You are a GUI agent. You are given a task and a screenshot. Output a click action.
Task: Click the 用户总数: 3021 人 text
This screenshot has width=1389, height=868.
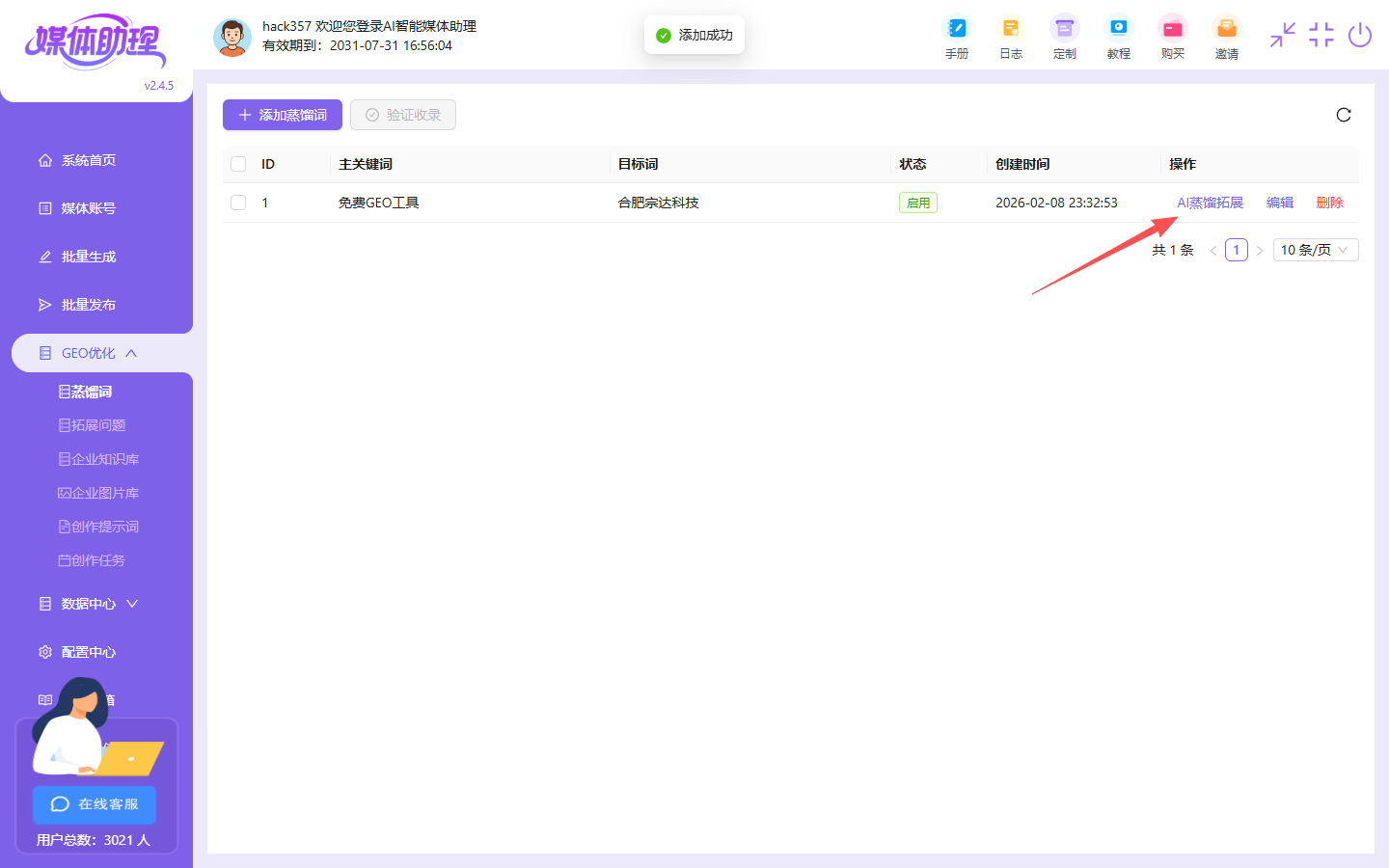click(x=94, y=840)
